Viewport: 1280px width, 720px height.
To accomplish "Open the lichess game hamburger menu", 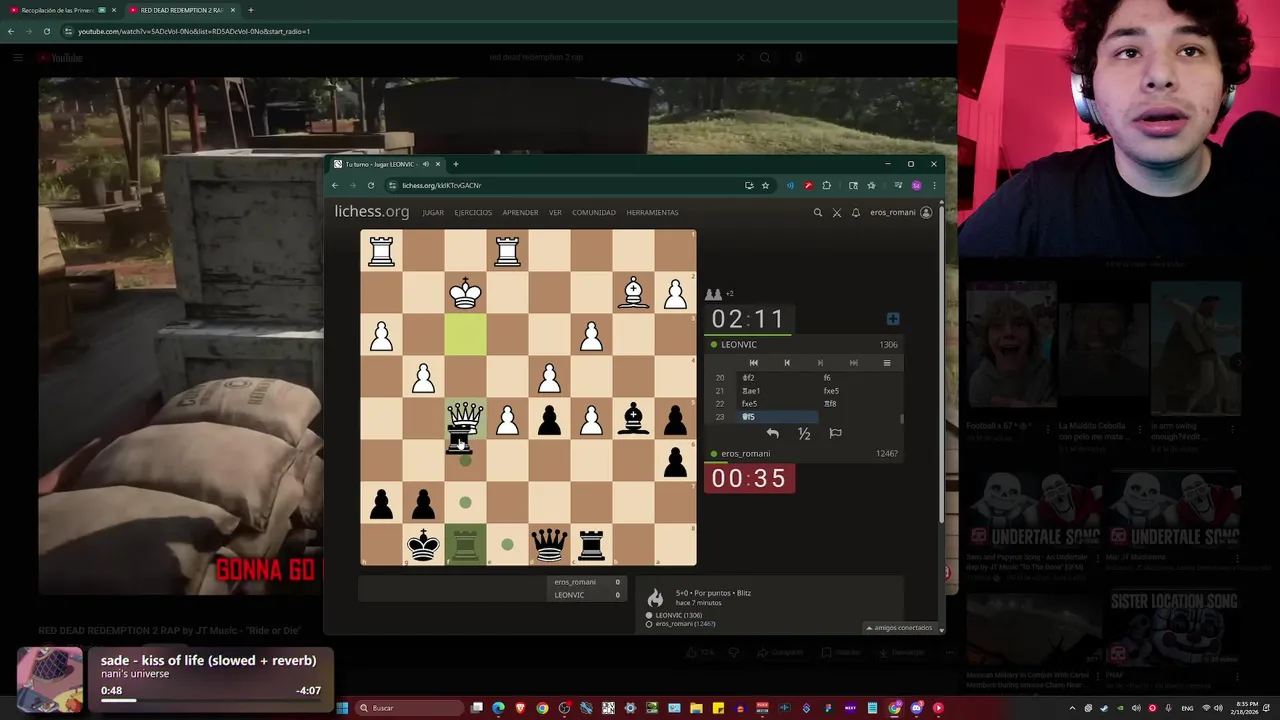I will click(x=886, y=363).
